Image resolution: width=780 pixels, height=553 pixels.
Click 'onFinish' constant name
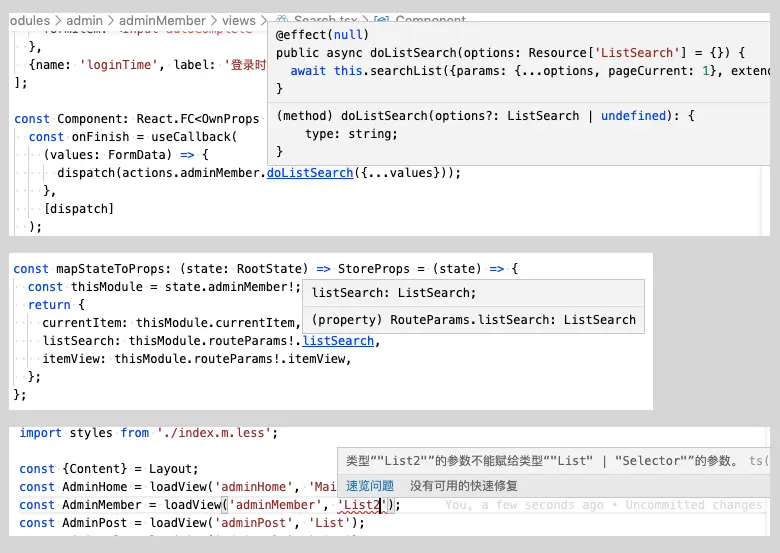point(100,137)
